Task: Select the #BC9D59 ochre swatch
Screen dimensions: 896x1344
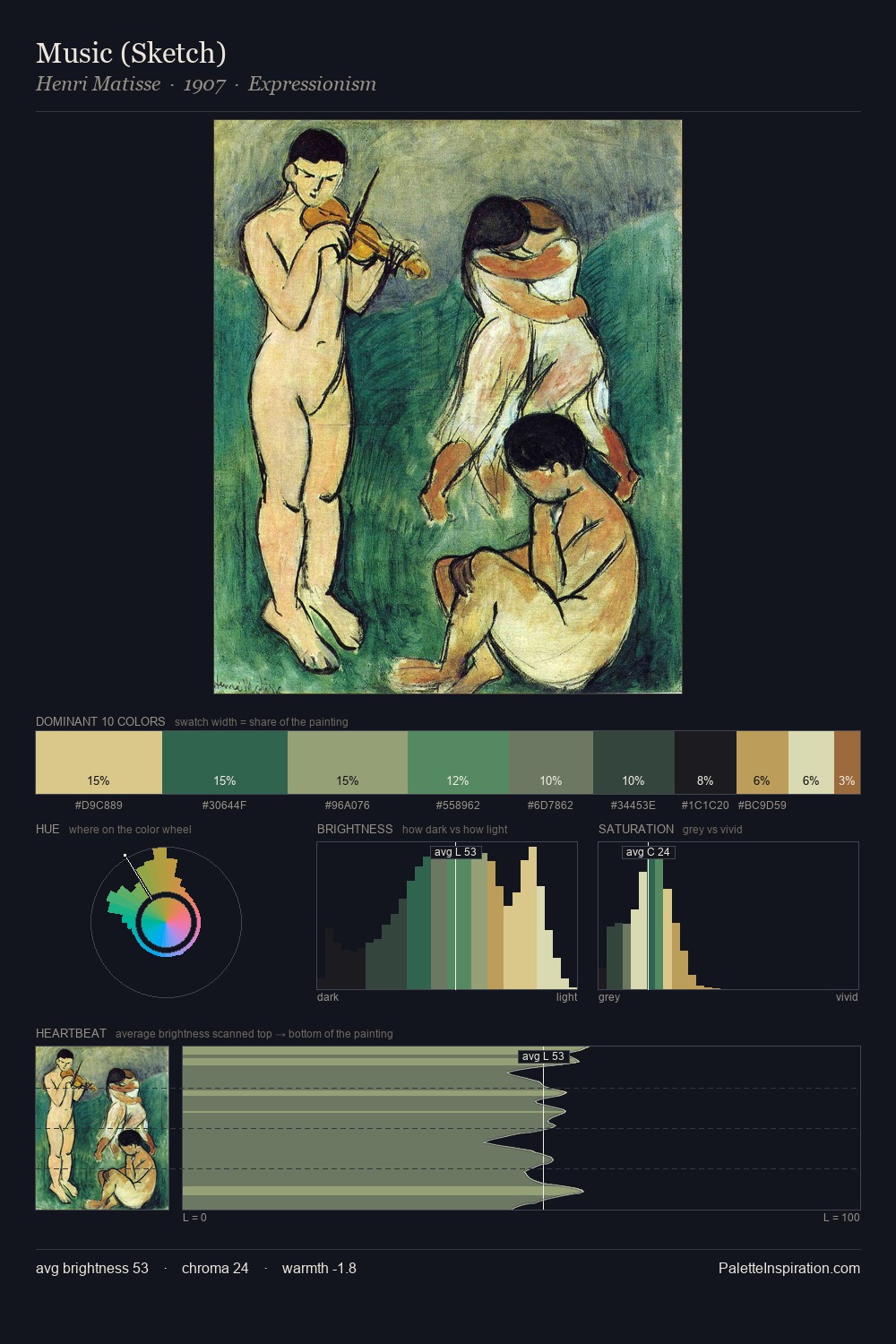Action: click(x=762, y=762)
